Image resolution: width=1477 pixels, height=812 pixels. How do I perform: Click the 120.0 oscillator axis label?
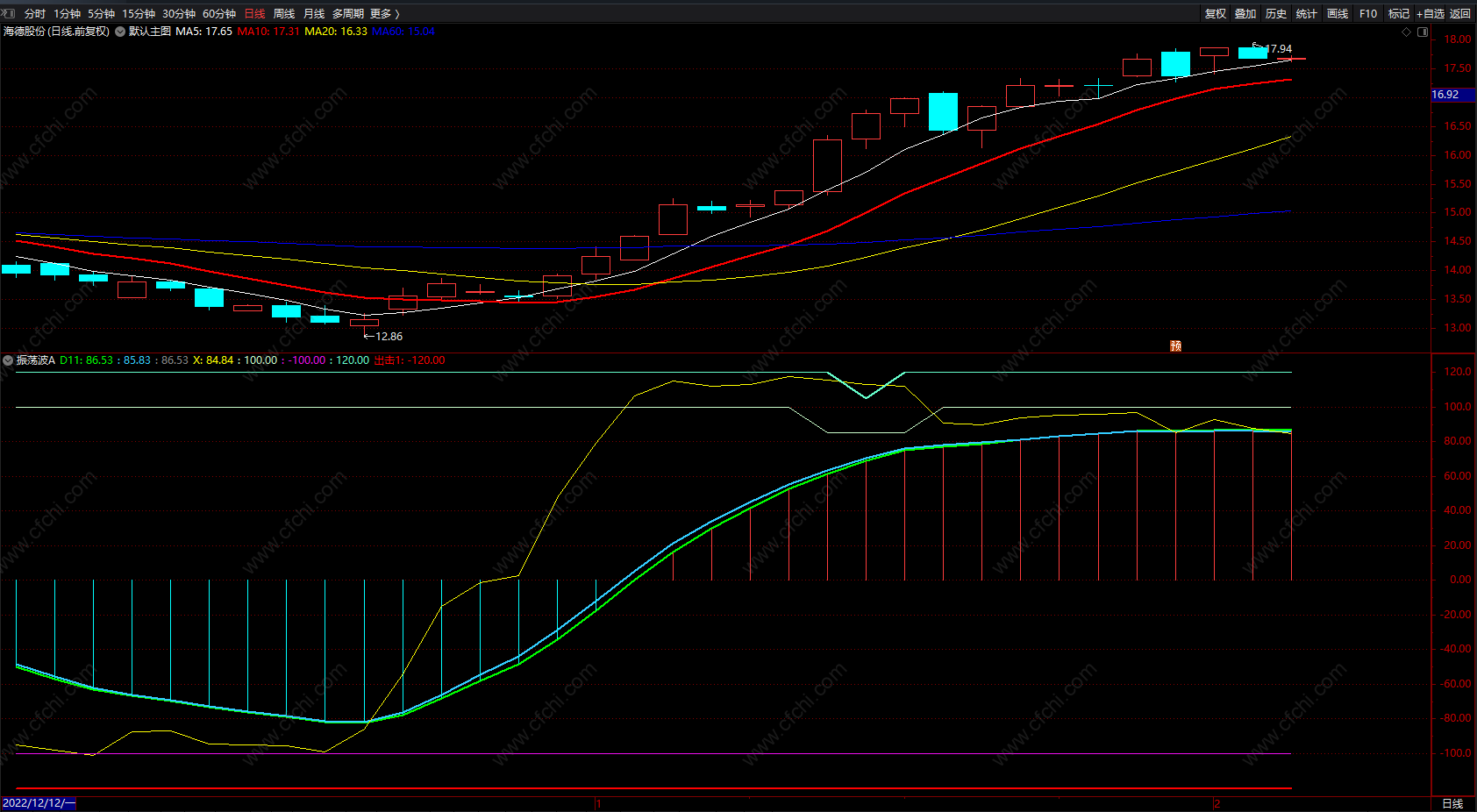point(1458,372)
